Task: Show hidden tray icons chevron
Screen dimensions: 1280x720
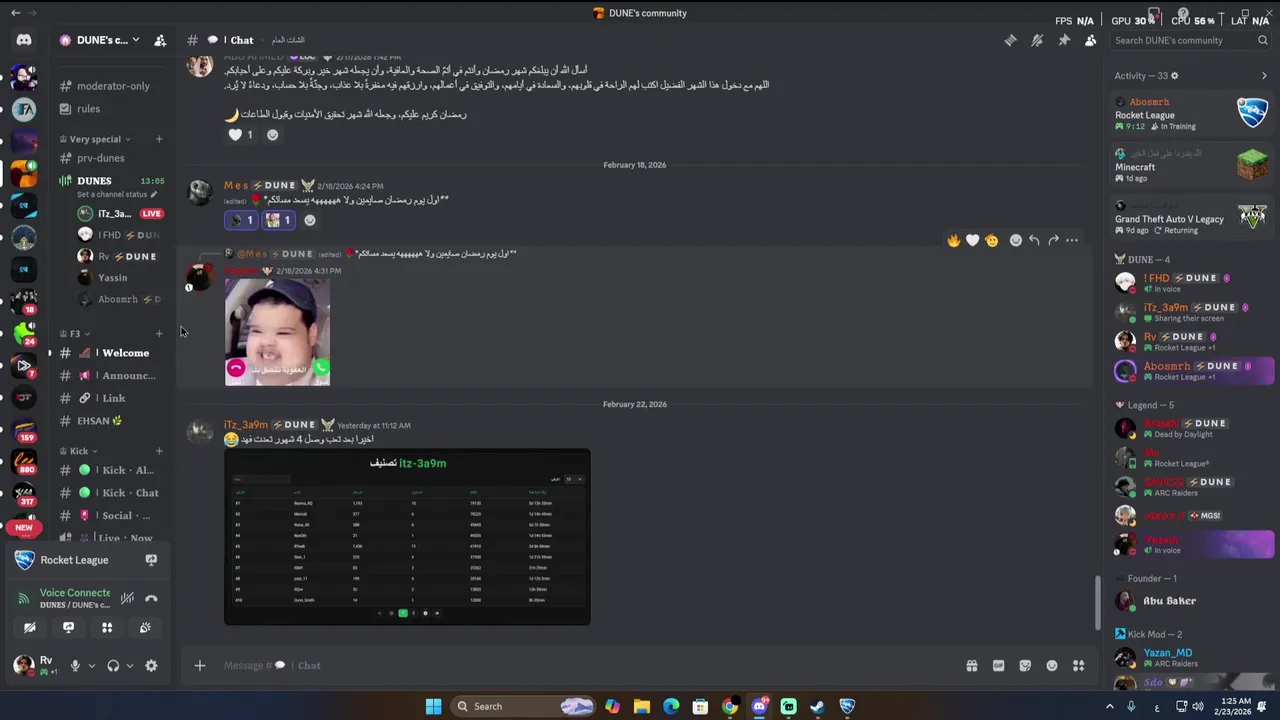Action: (1109, 707)
